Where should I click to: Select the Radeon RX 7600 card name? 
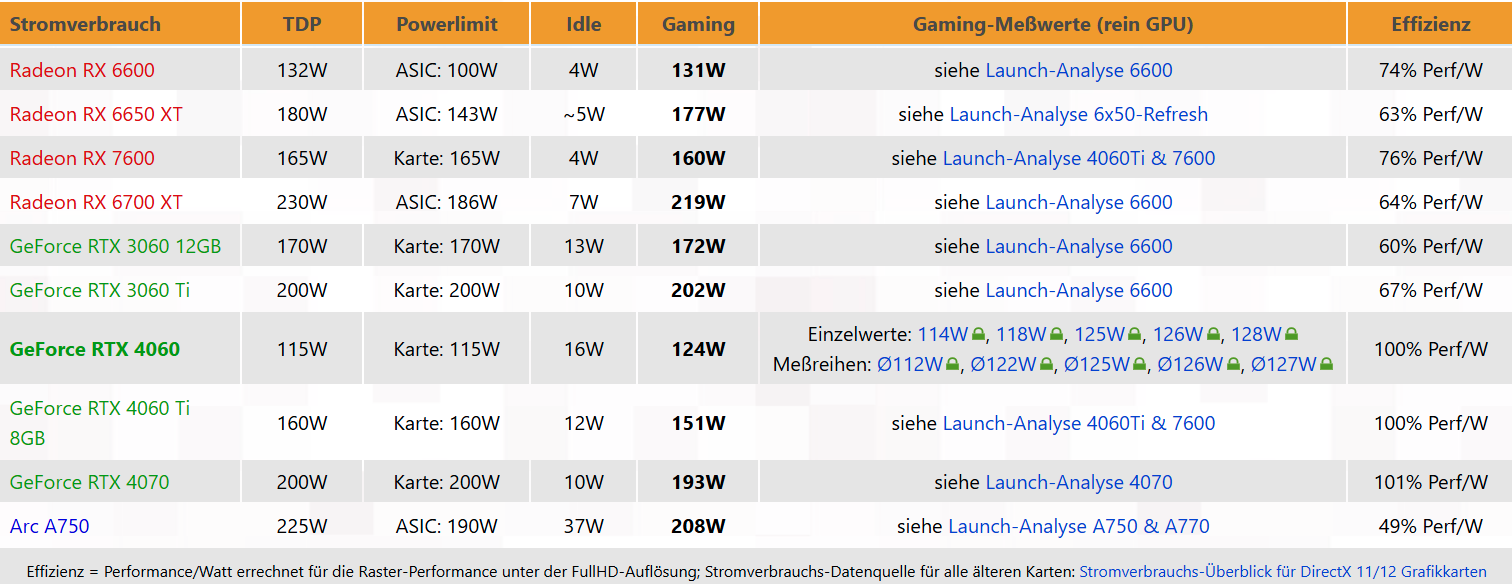point(82,158)
